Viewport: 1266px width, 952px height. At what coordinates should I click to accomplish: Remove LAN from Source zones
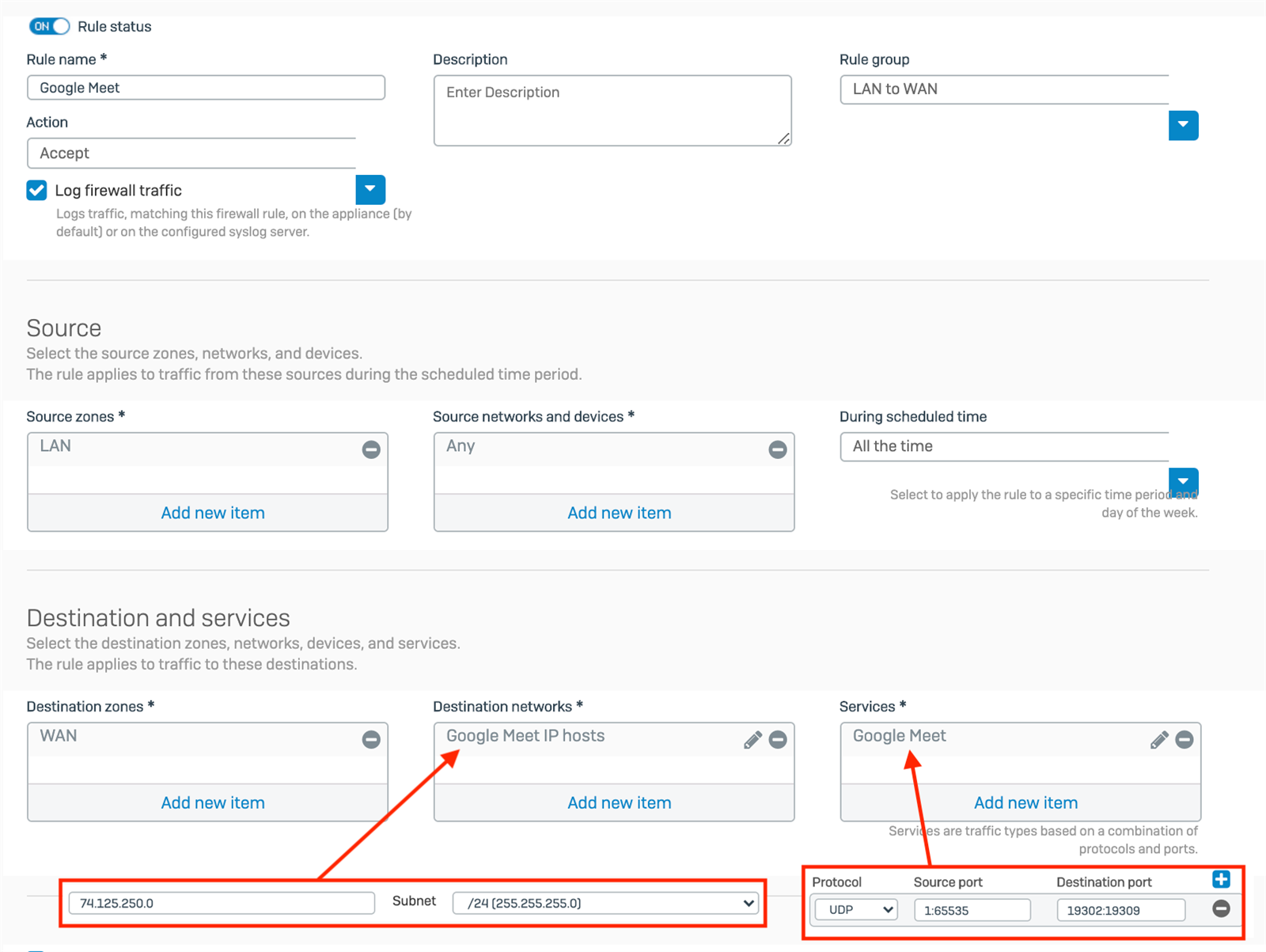(371, 449)
